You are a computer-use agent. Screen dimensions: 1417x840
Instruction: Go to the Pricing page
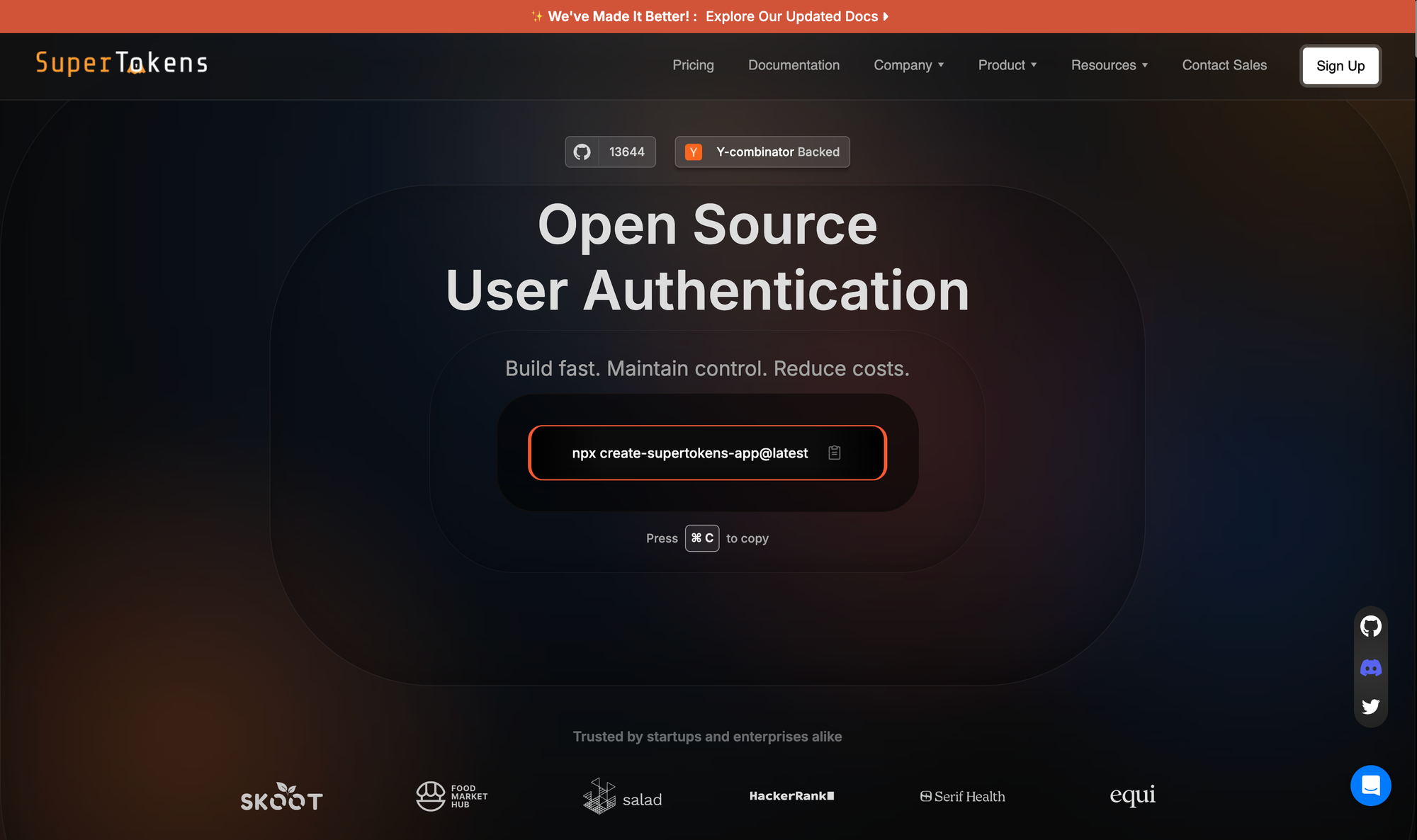[x=693, y=65]
